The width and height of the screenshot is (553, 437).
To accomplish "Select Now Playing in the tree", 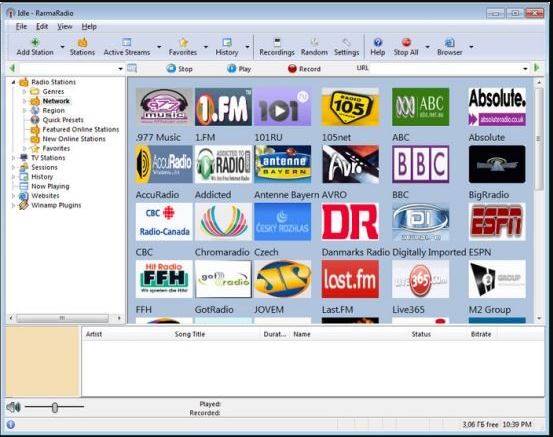I will (x=50, y=186).
